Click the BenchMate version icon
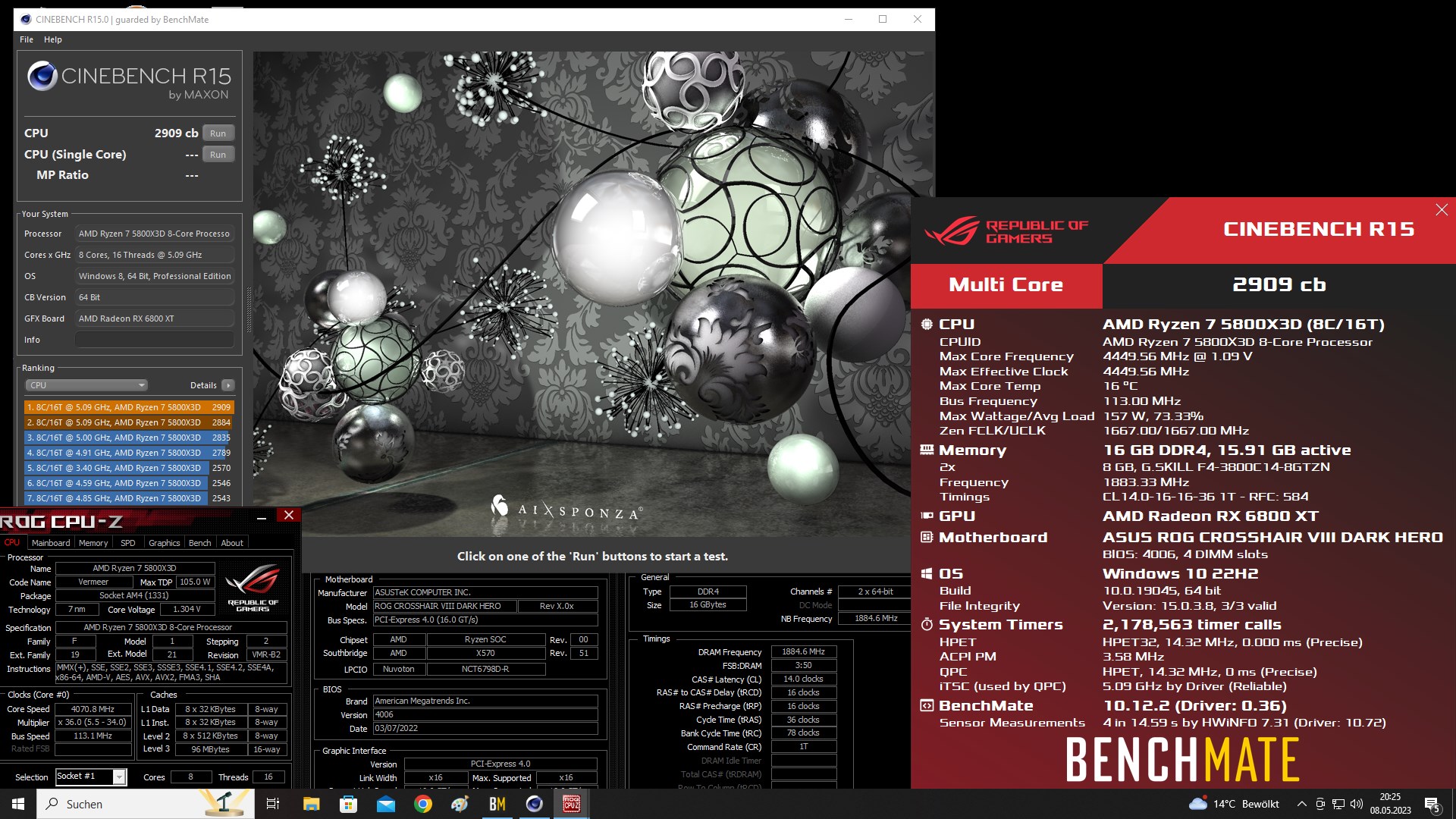 tap(927, 706)
